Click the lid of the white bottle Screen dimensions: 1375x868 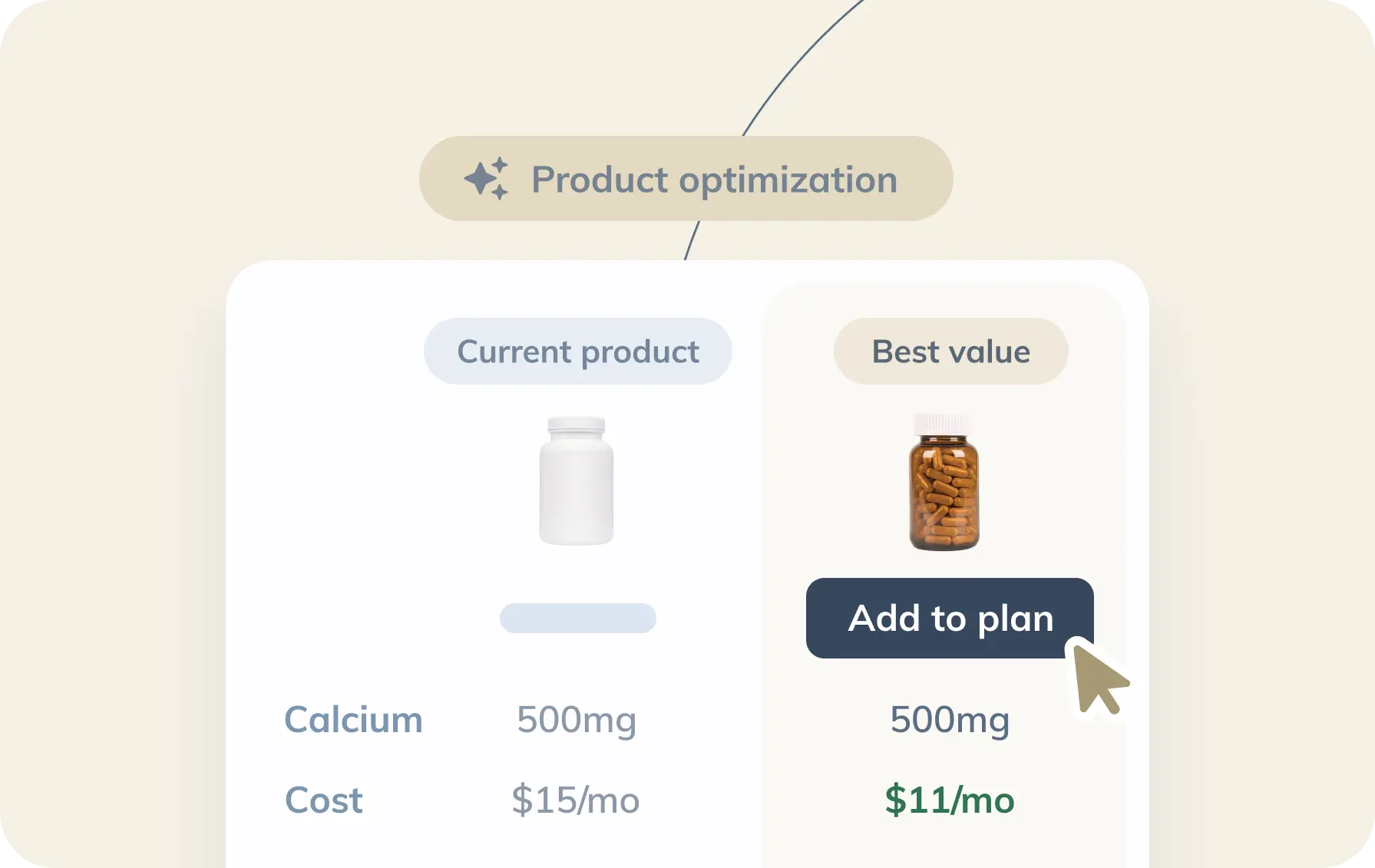pyautogui.click(x=576, y=424)
